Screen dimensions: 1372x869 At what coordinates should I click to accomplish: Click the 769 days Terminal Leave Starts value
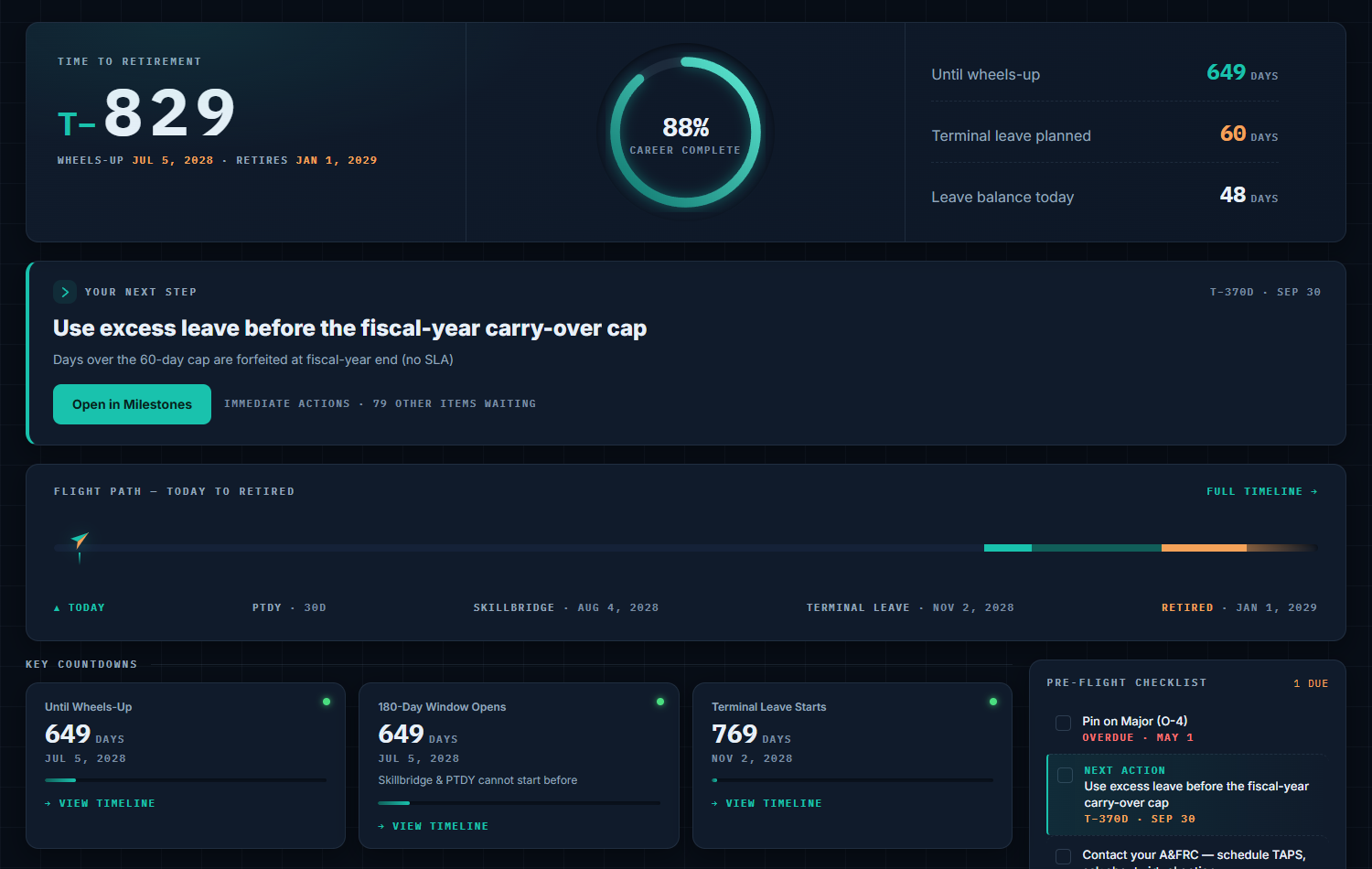click(x=751, y=735)
